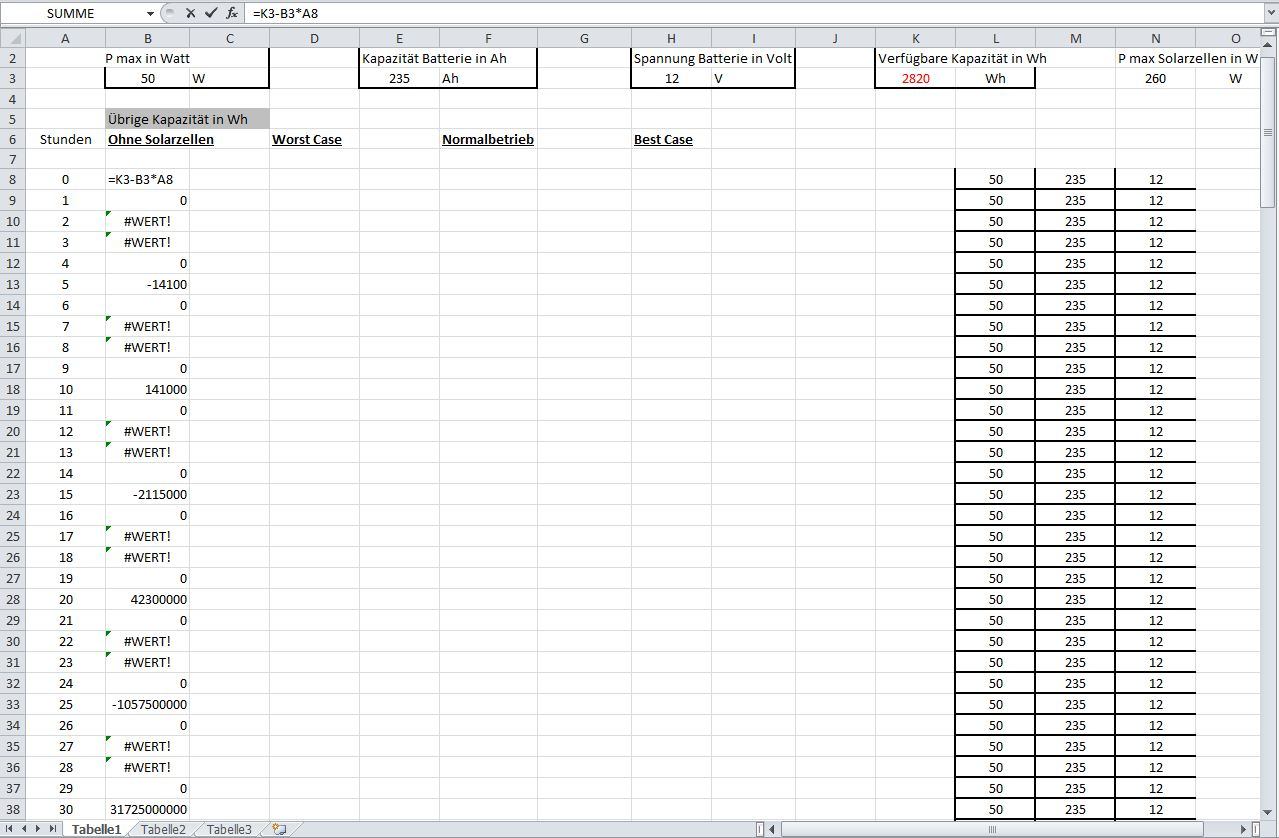Select the 'Wh' unit cell in row 3
1279x838 pixels.
995,78
